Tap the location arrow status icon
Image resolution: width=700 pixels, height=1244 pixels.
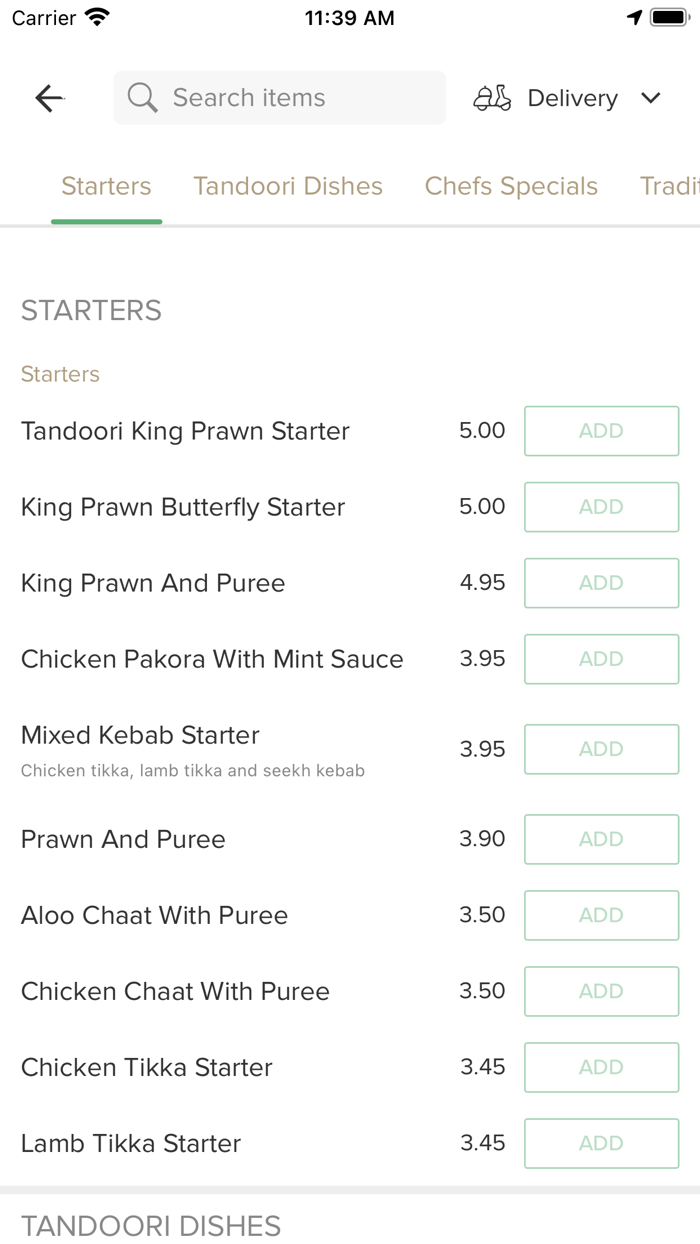pyautogui.click(x=634, y=18)
